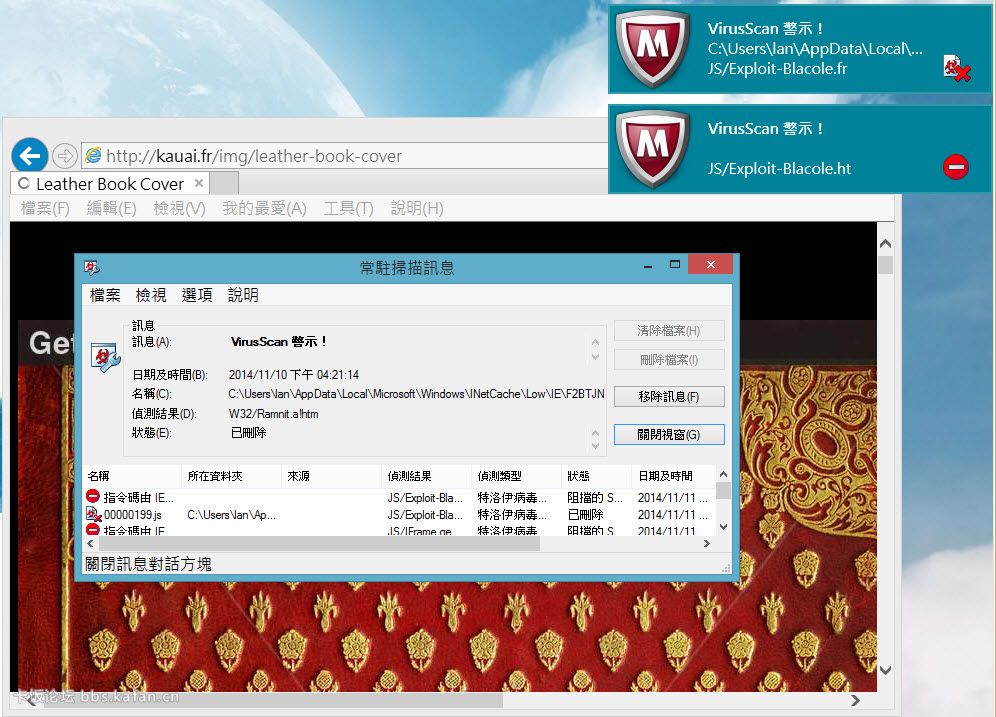The image size is (996, 717).
Task: Select first 指令碼由 IE... list row
Action: [x=399, y=497]
